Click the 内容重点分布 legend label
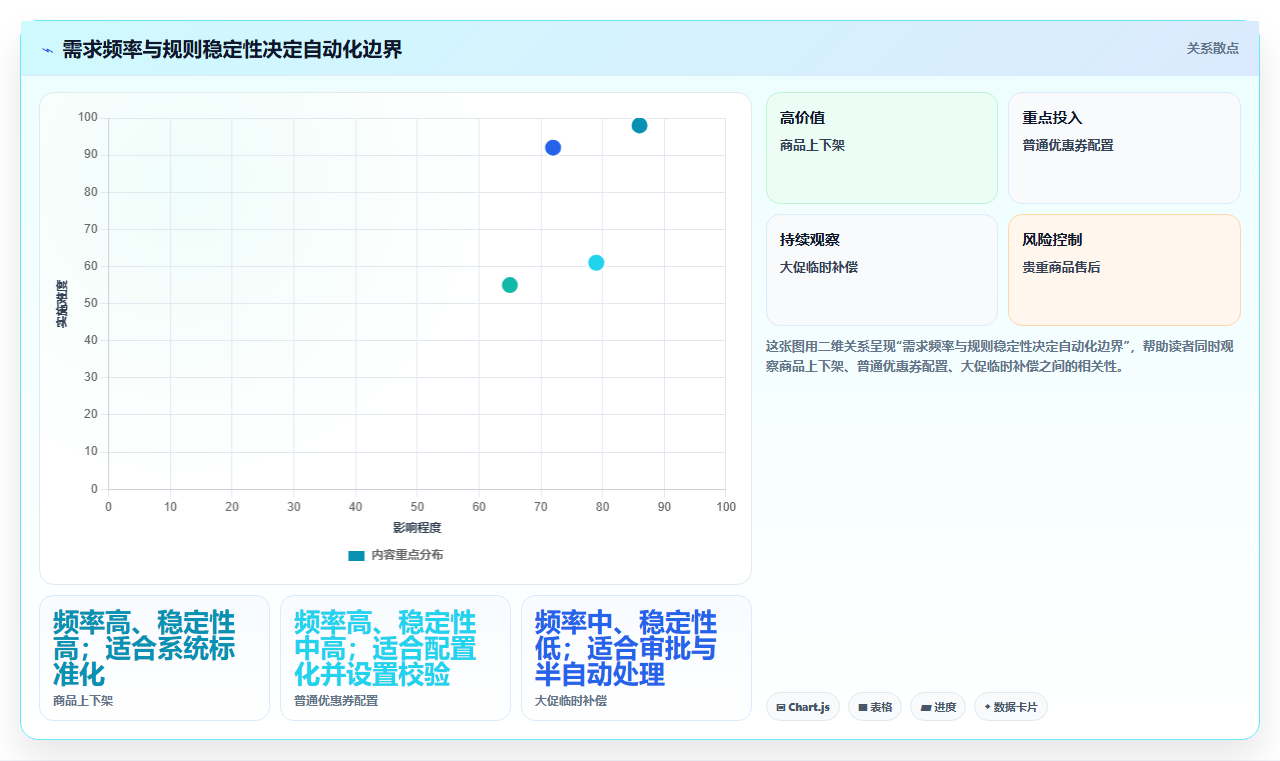Image resolution: width=1280 pixels, height=761 pixels. [407, 555]
